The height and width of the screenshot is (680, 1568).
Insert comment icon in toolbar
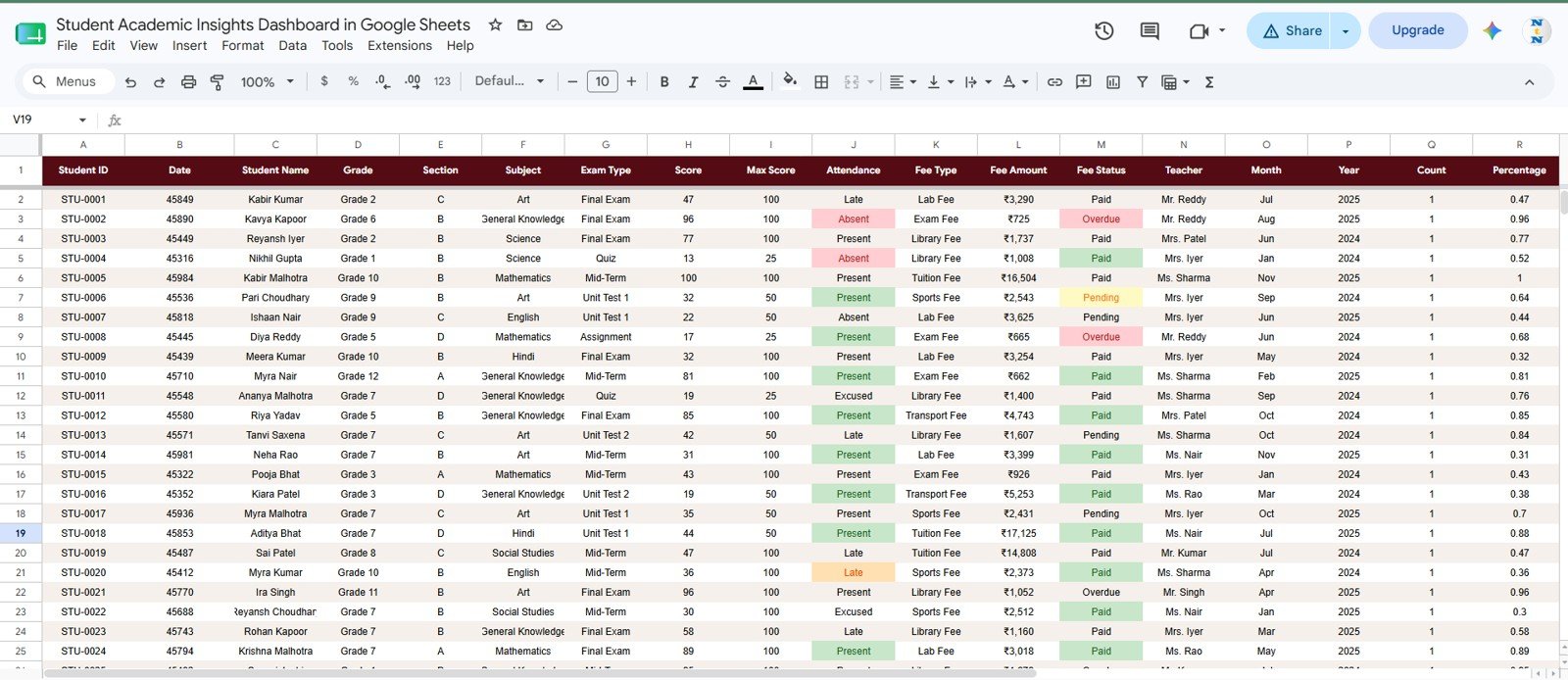[1083, 82]
